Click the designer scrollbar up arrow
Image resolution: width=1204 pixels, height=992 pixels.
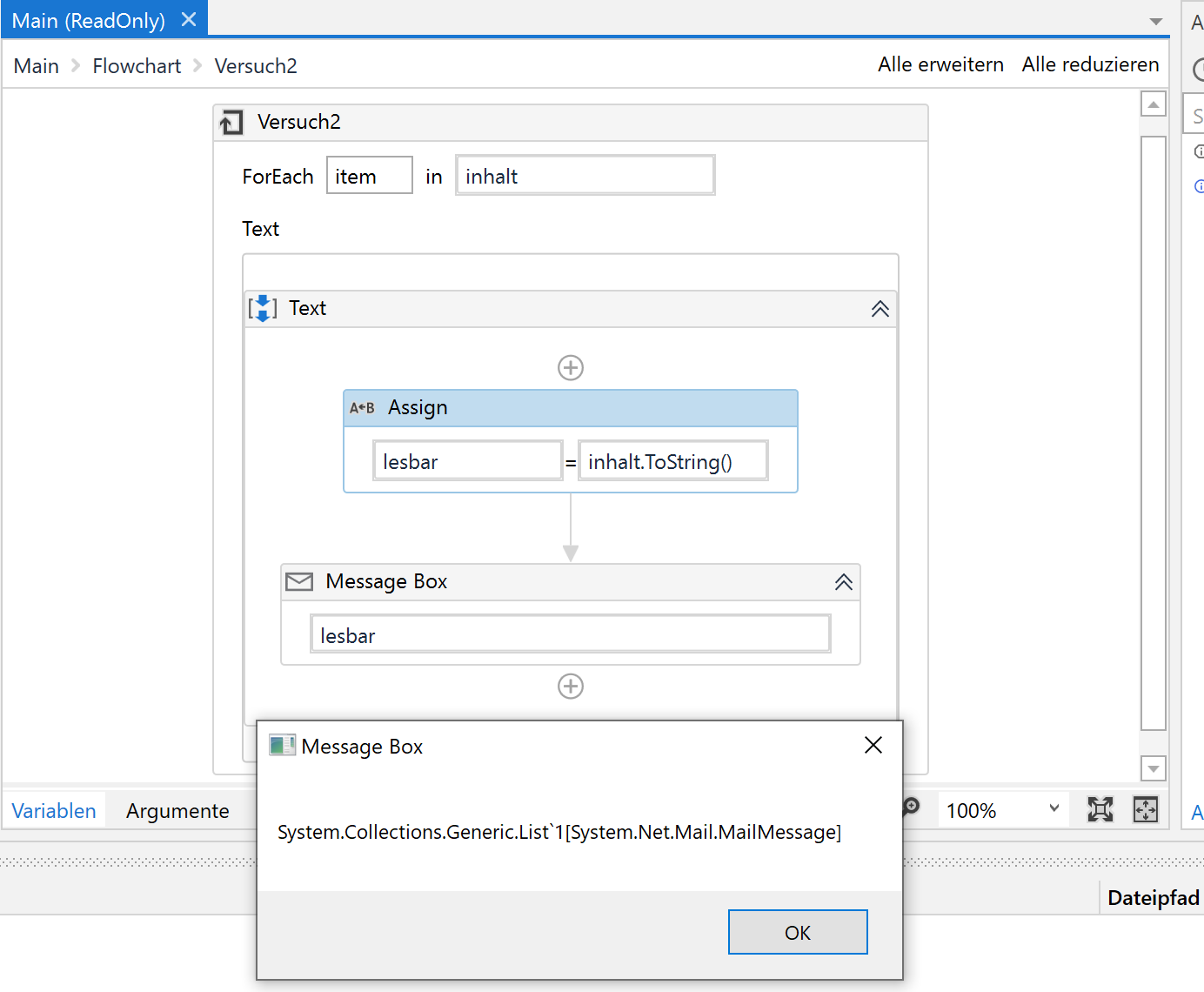[1154, 103]
